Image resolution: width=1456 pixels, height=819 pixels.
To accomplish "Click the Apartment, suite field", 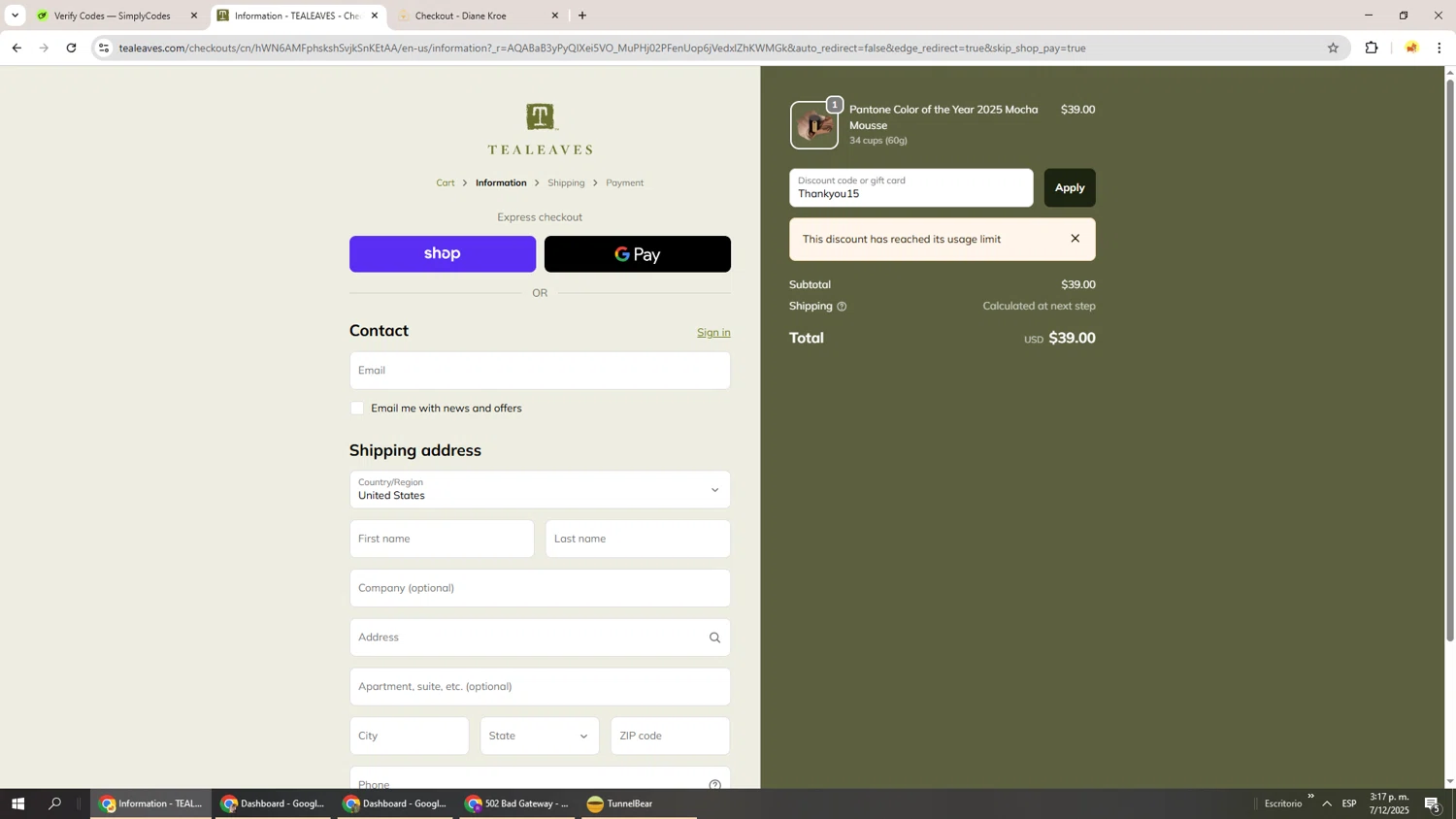I will pyautogui.click(x=540, y=687).
